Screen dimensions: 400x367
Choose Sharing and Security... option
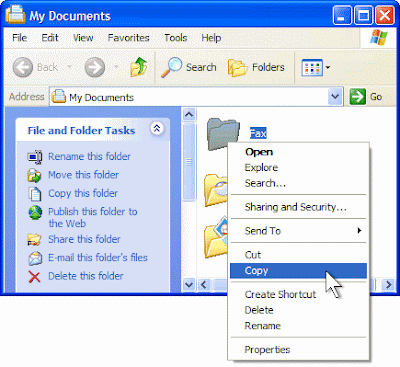[x=299, y=207]
